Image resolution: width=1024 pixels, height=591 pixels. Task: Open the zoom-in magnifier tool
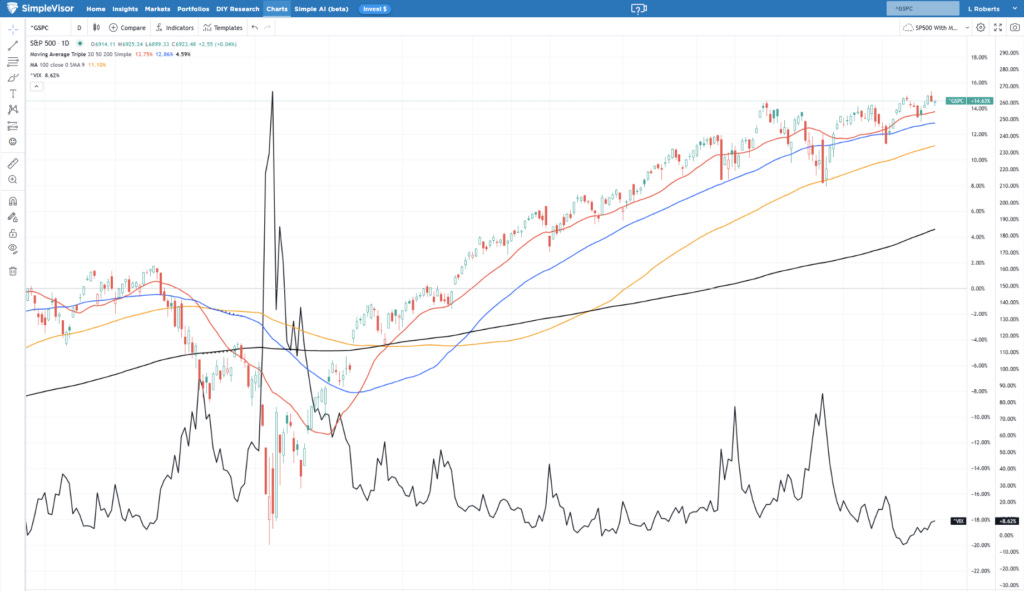tap(12, 179)
